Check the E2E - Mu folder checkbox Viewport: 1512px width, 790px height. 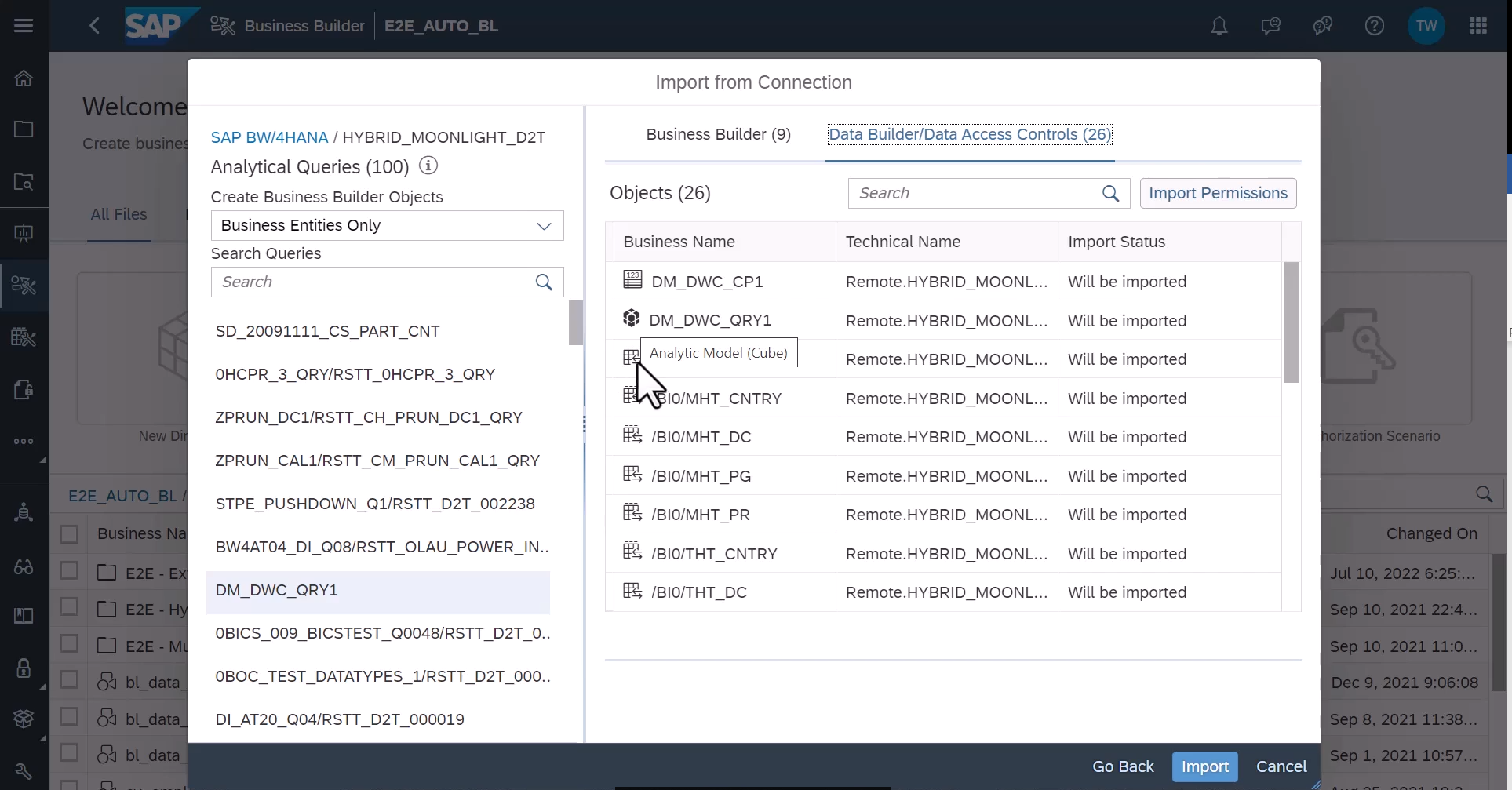69,643
